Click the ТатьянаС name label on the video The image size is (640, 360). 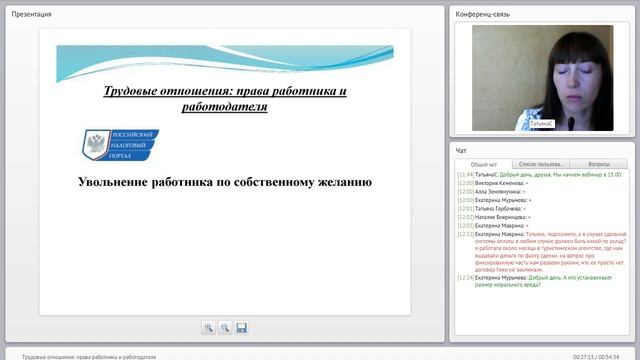point(542,123)
